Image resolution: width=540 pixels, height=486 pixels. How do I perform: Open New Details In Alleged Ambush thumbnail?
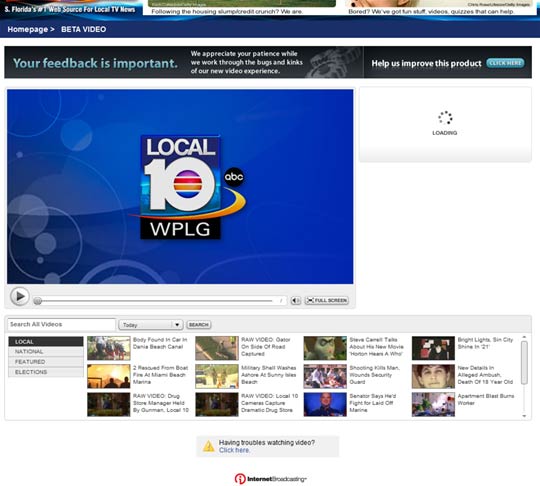coord(433,376)
